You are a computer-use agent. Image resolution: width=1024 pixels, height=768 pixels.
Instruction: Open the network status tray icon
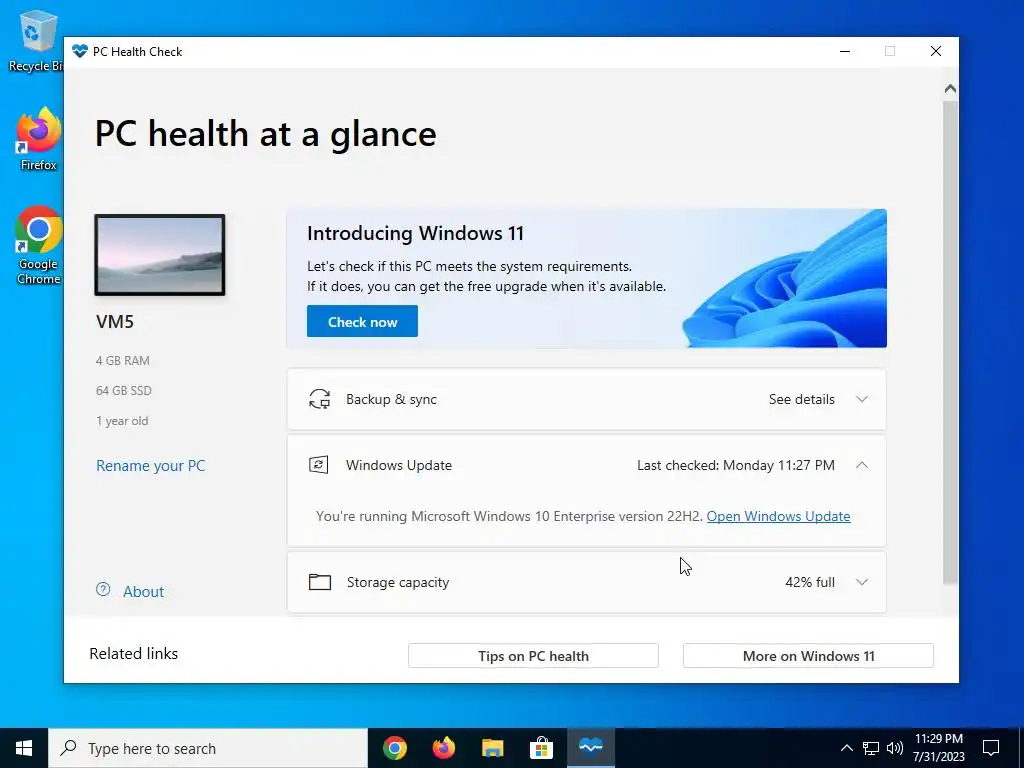[871, 748]
